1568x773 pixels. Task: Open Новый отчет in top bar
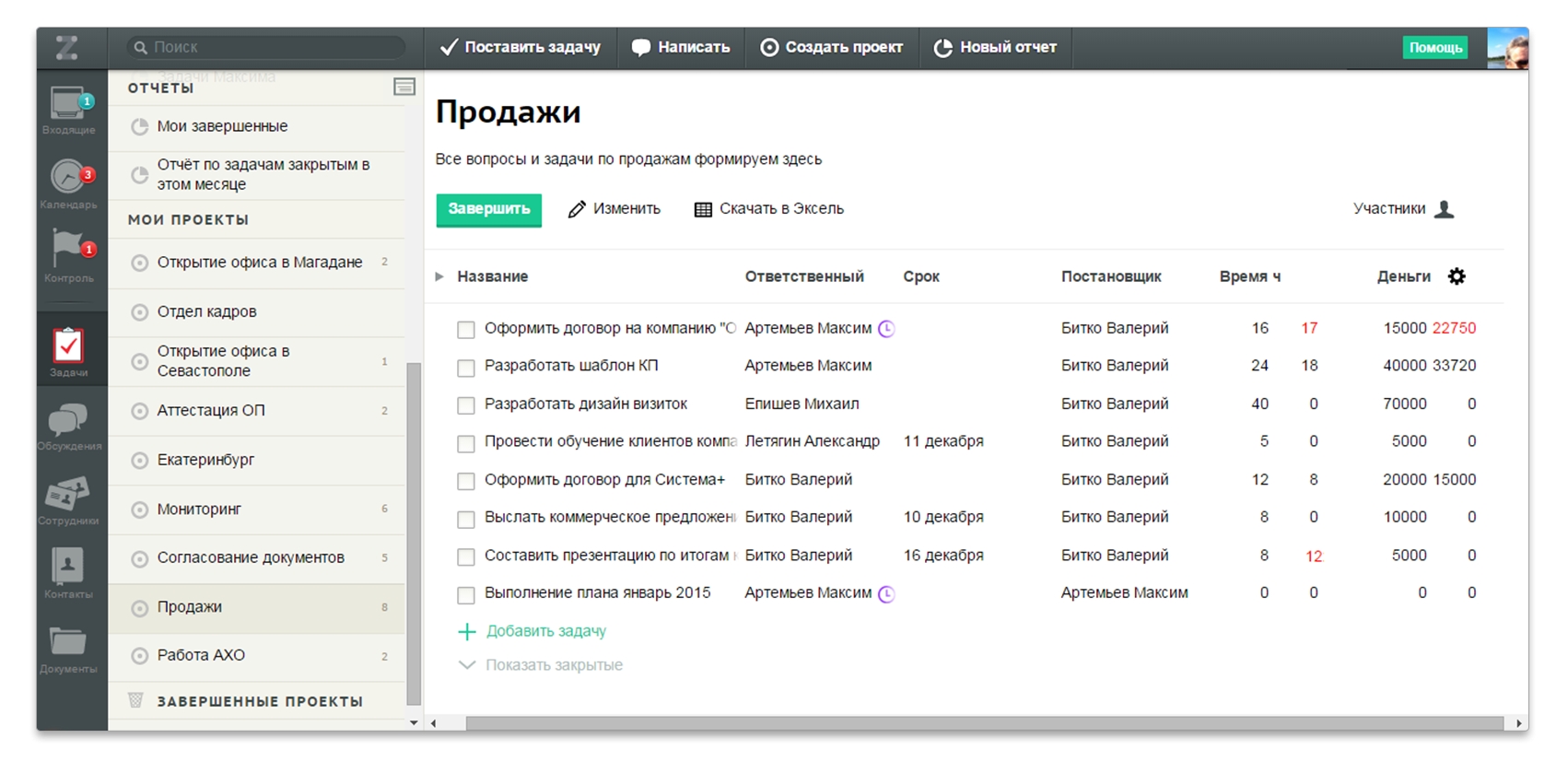coord(995,48)
